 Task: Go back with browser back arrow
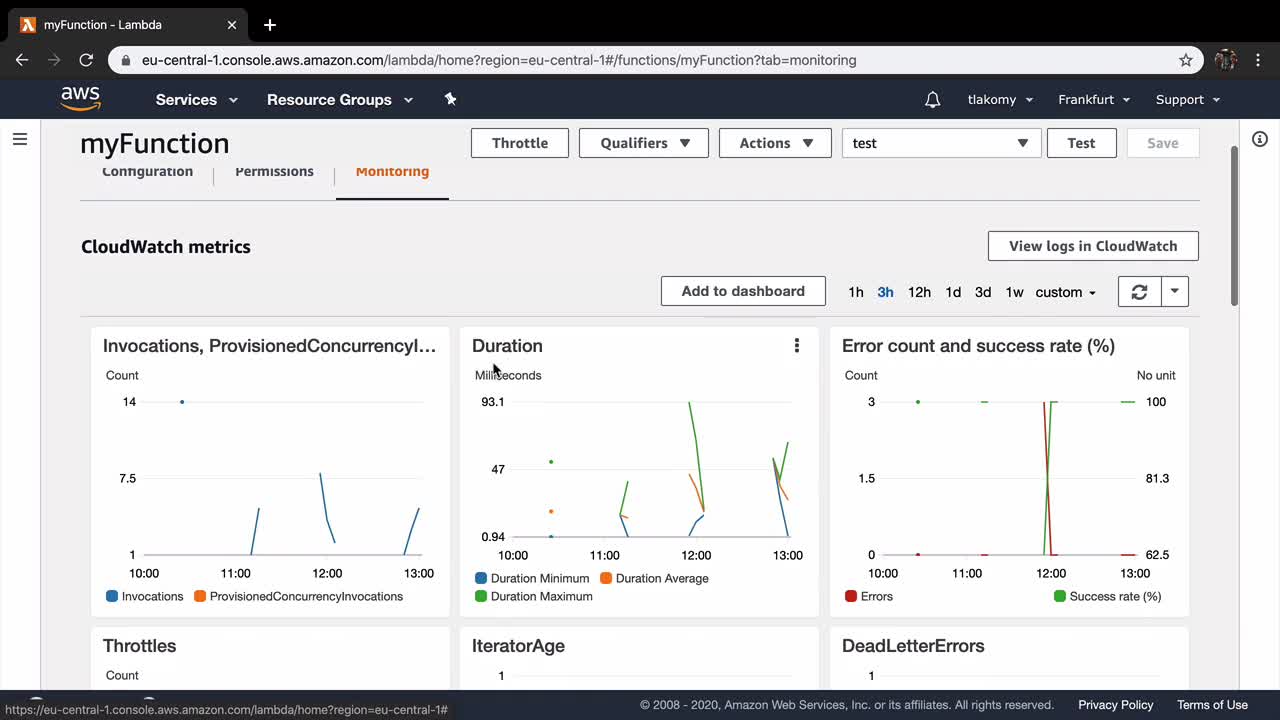pos(22,60)
